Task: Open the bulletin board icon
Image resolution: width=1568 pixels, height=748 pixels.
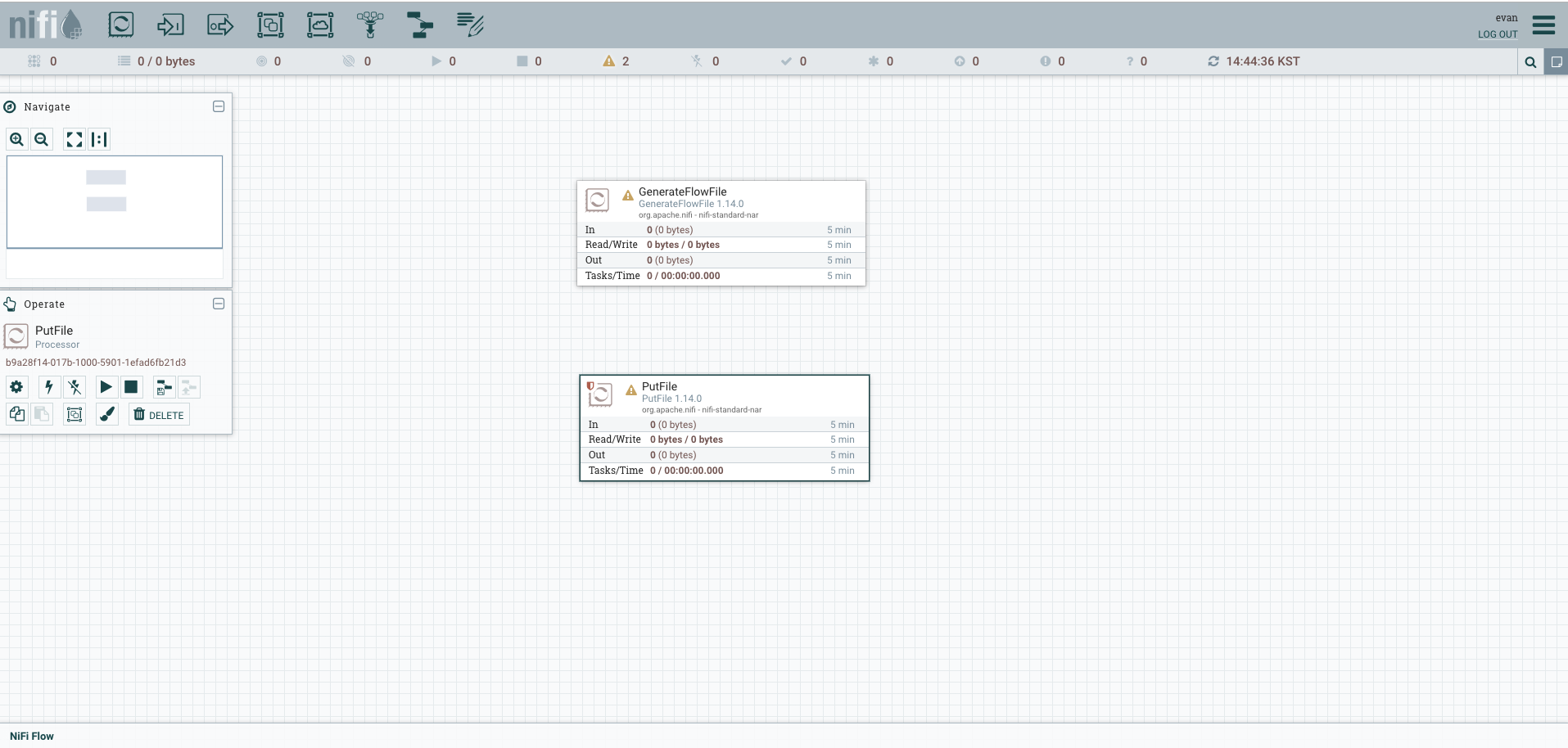Action: 1557,61
